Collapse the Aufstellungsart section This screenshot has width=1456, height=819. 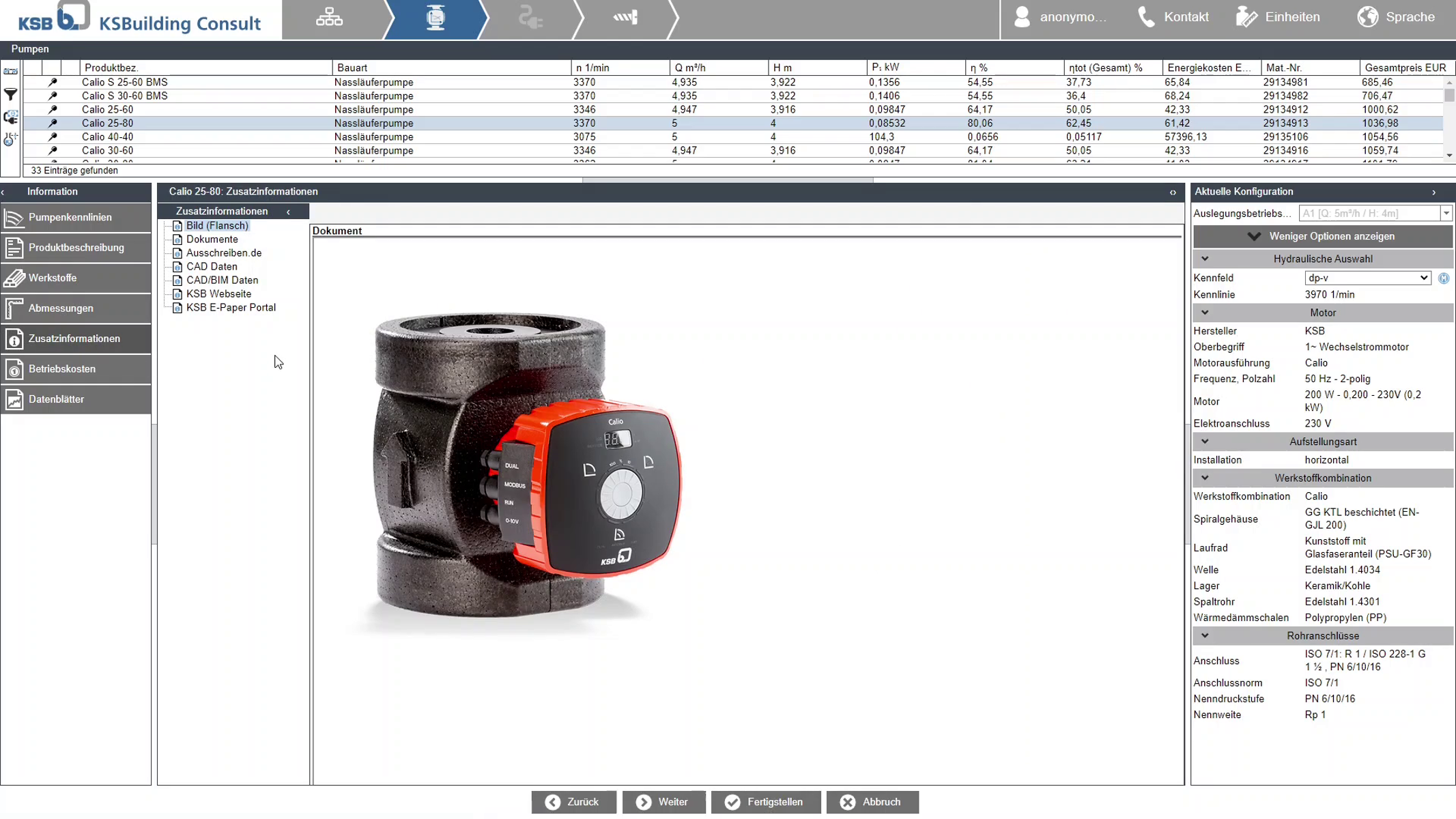1205,442
